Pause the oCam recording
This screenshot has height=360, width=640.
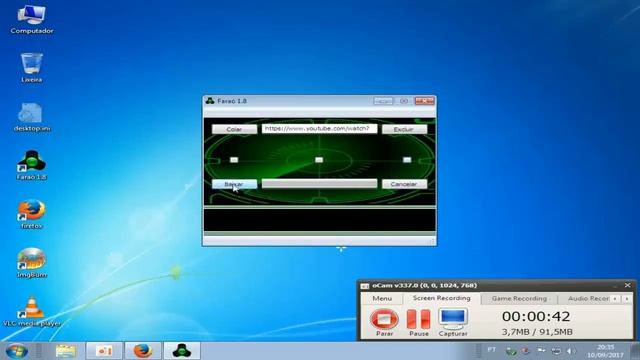[x=418, y=322]
